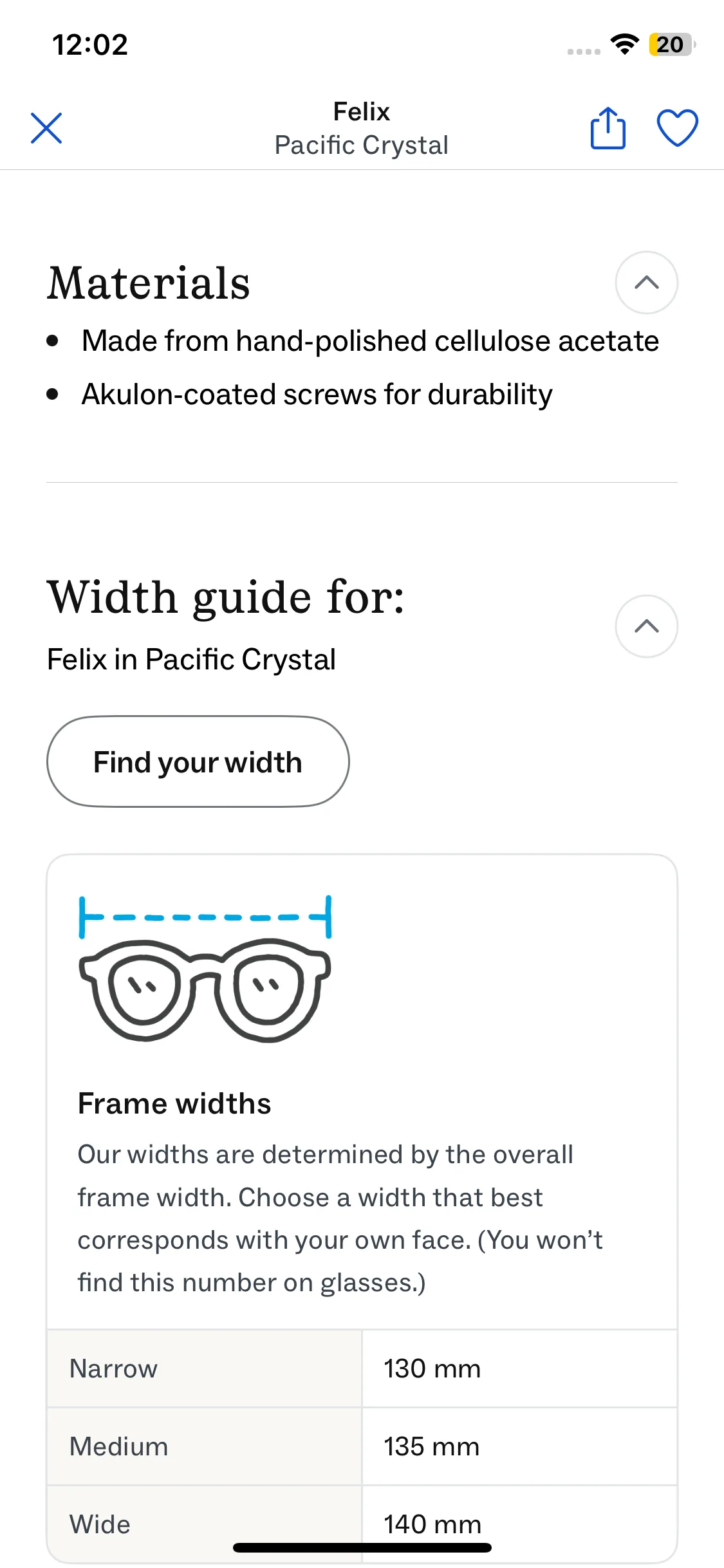Tap the home indicator bar
The width and height of the screenshot is (724, 1568).
[362, 1547]
